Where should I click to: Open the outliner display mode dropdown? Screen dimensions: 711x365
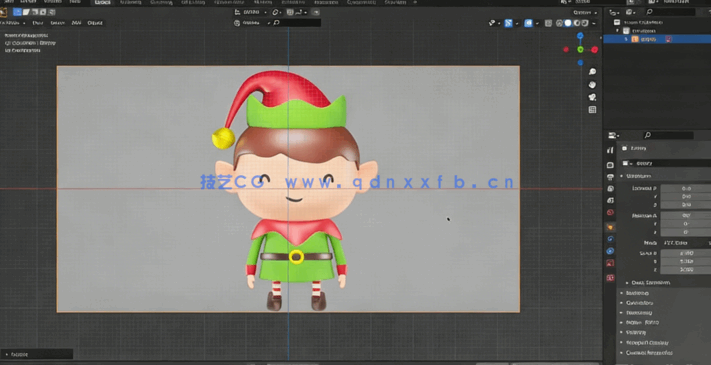click(x=631, y=12)
